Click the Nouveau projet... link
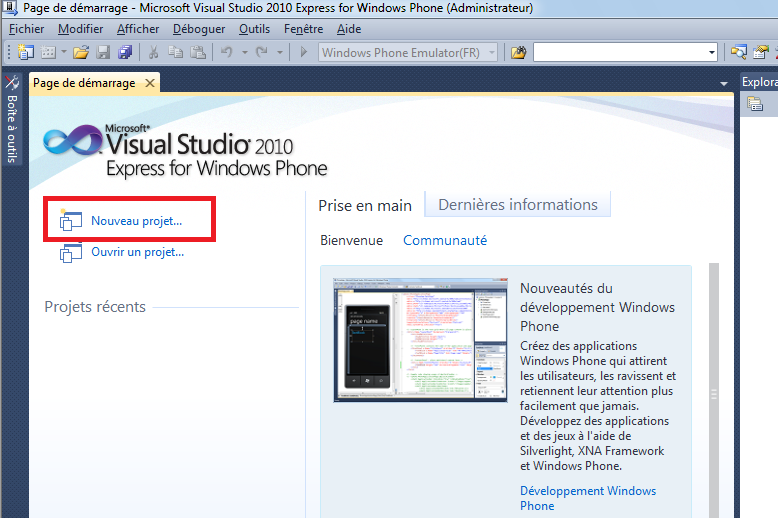The width and height of the screenshot is (778, 518). pos(136,221)
